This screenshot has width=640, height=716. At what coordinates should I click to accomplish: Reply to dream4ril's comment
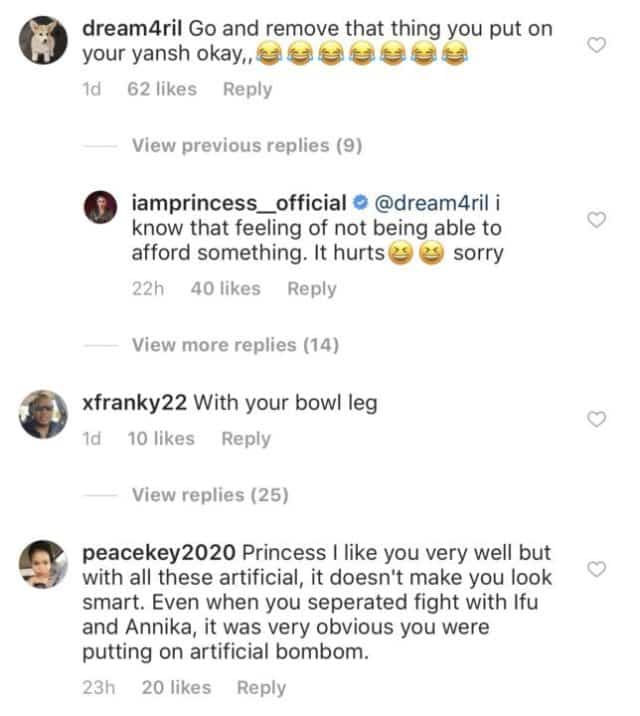pyautogui.click(x=247, y=89)
